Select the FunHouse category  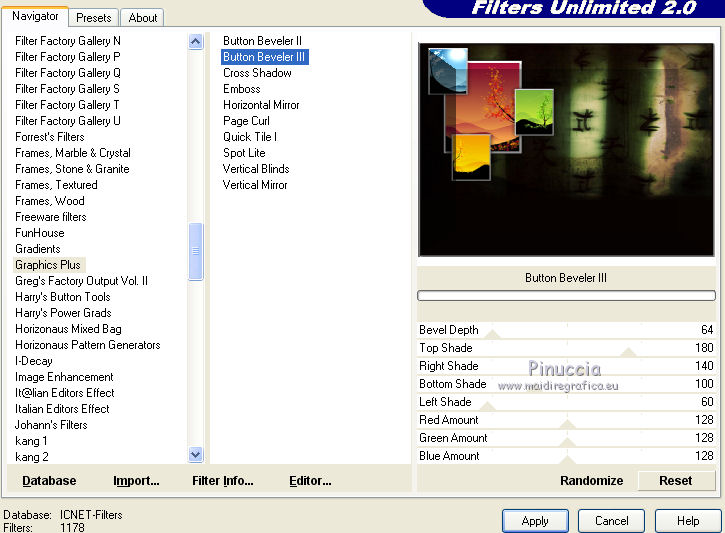[x=39, y=233]
